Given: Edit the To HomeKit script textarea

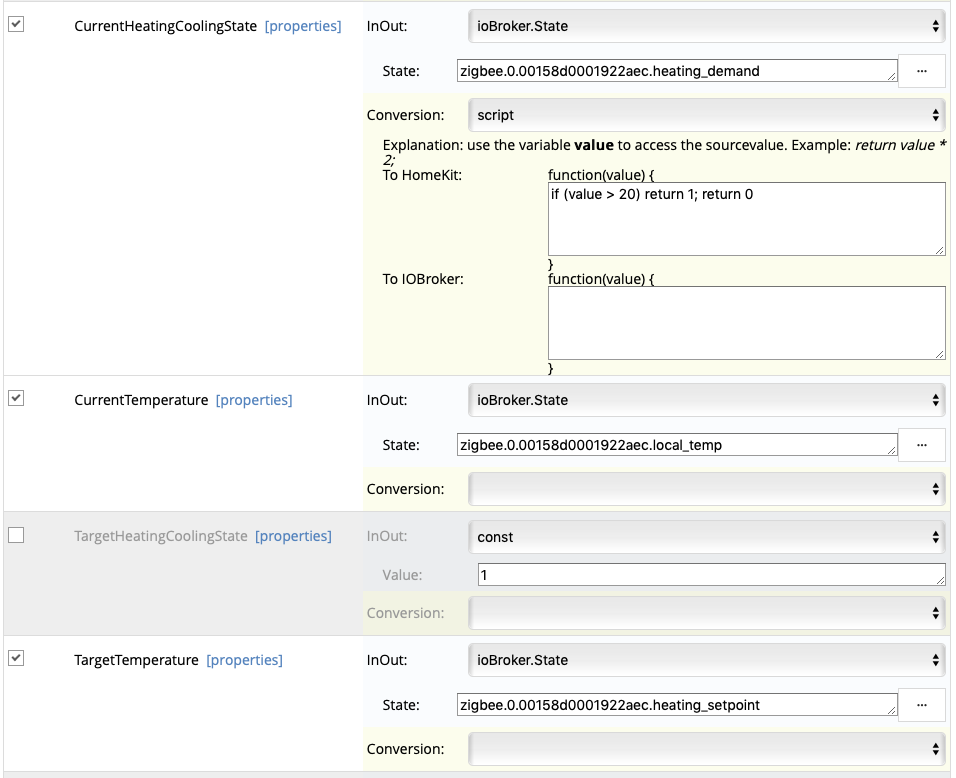Looking at the screenshot, I should click(746, 219).
